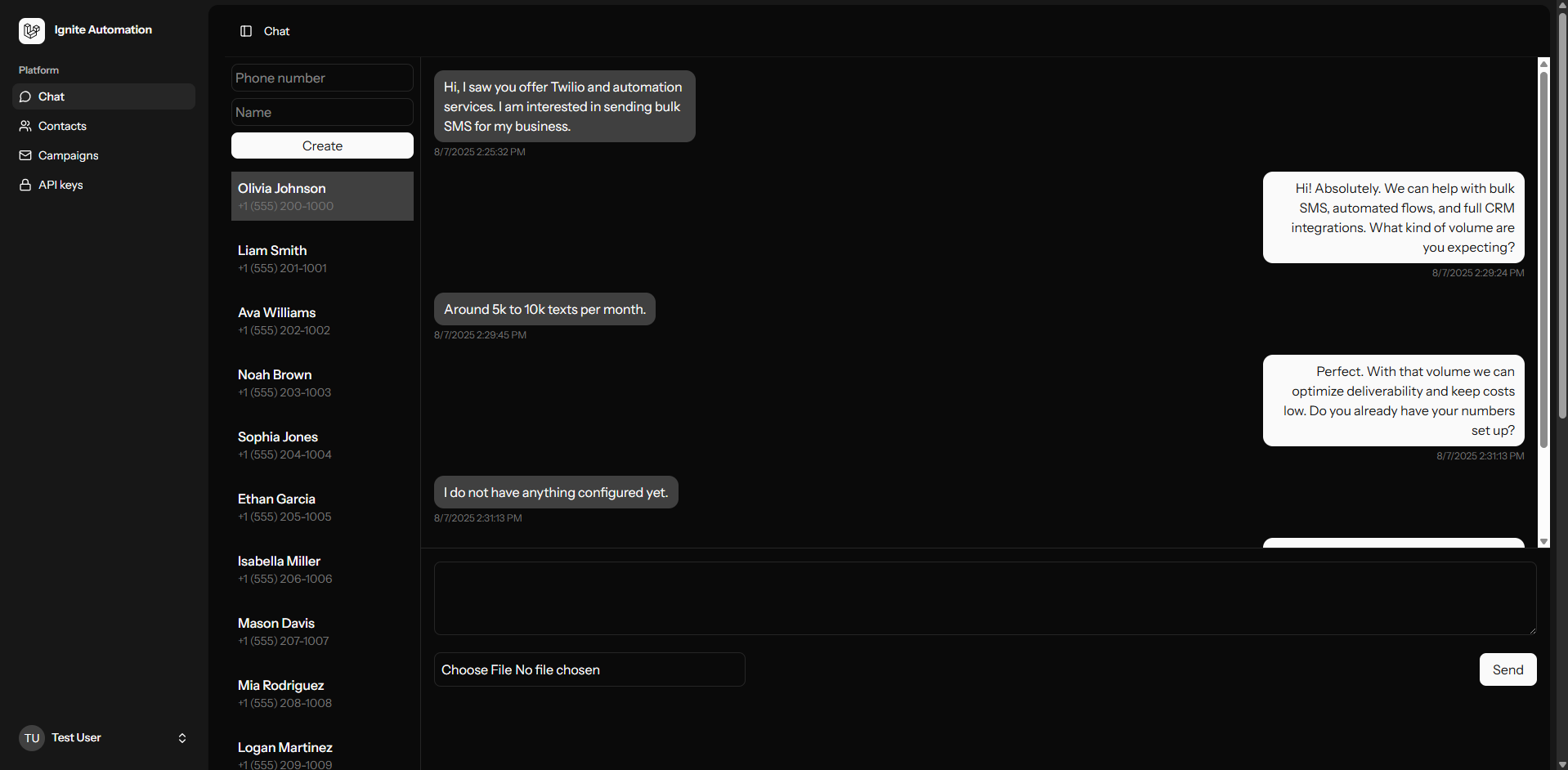
Task: Focus the Phone number field
Action: pos(322,78)
